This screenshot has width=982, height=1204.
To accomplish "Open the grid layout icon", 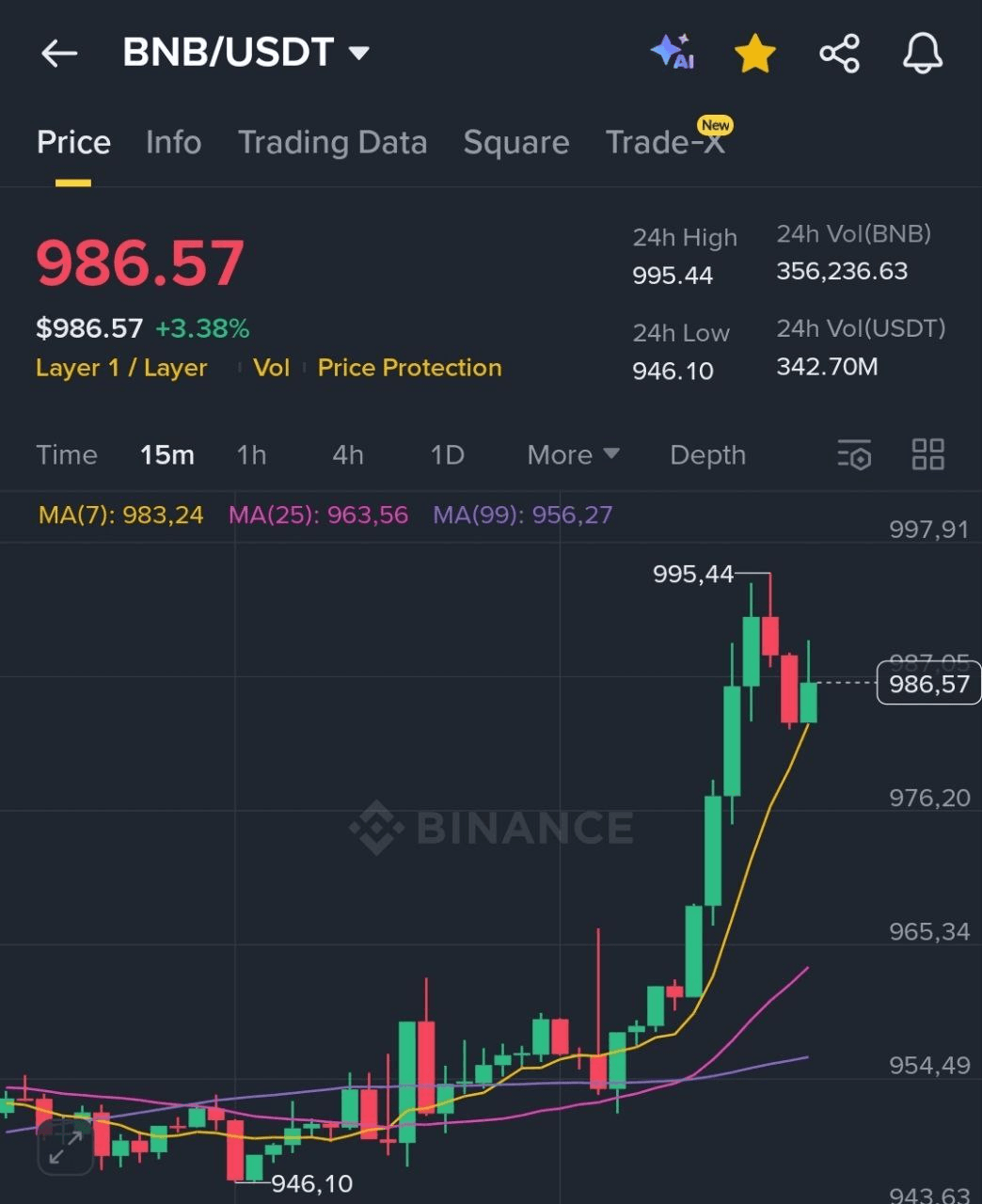I will pos(928,454).
